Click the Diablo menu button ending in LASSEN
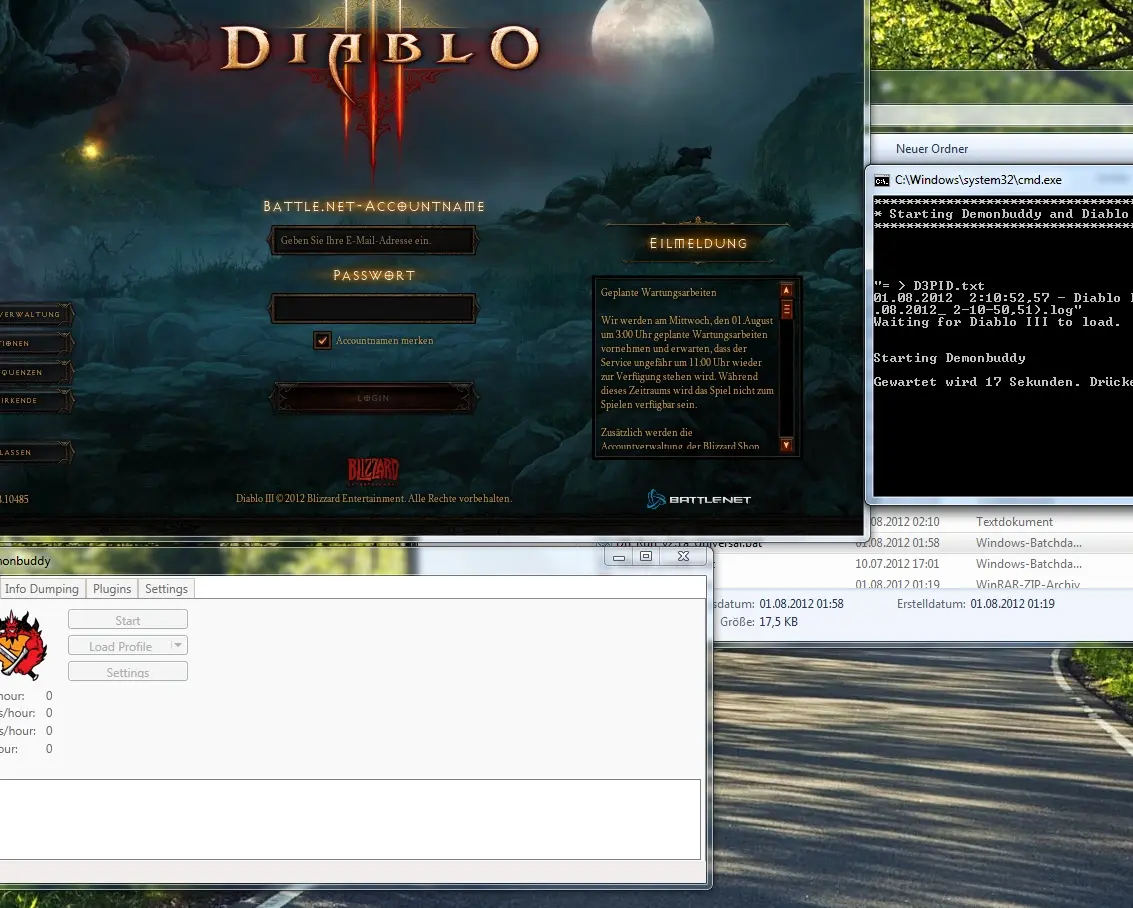1133x908 pixels. click(x=36, y=452)
